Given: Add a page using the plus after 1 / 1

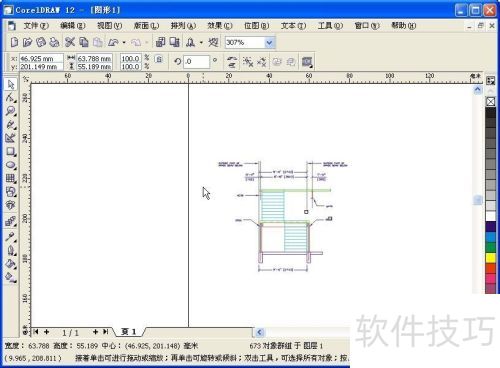Looking at the screenshot, I should [x=95, y=332].
